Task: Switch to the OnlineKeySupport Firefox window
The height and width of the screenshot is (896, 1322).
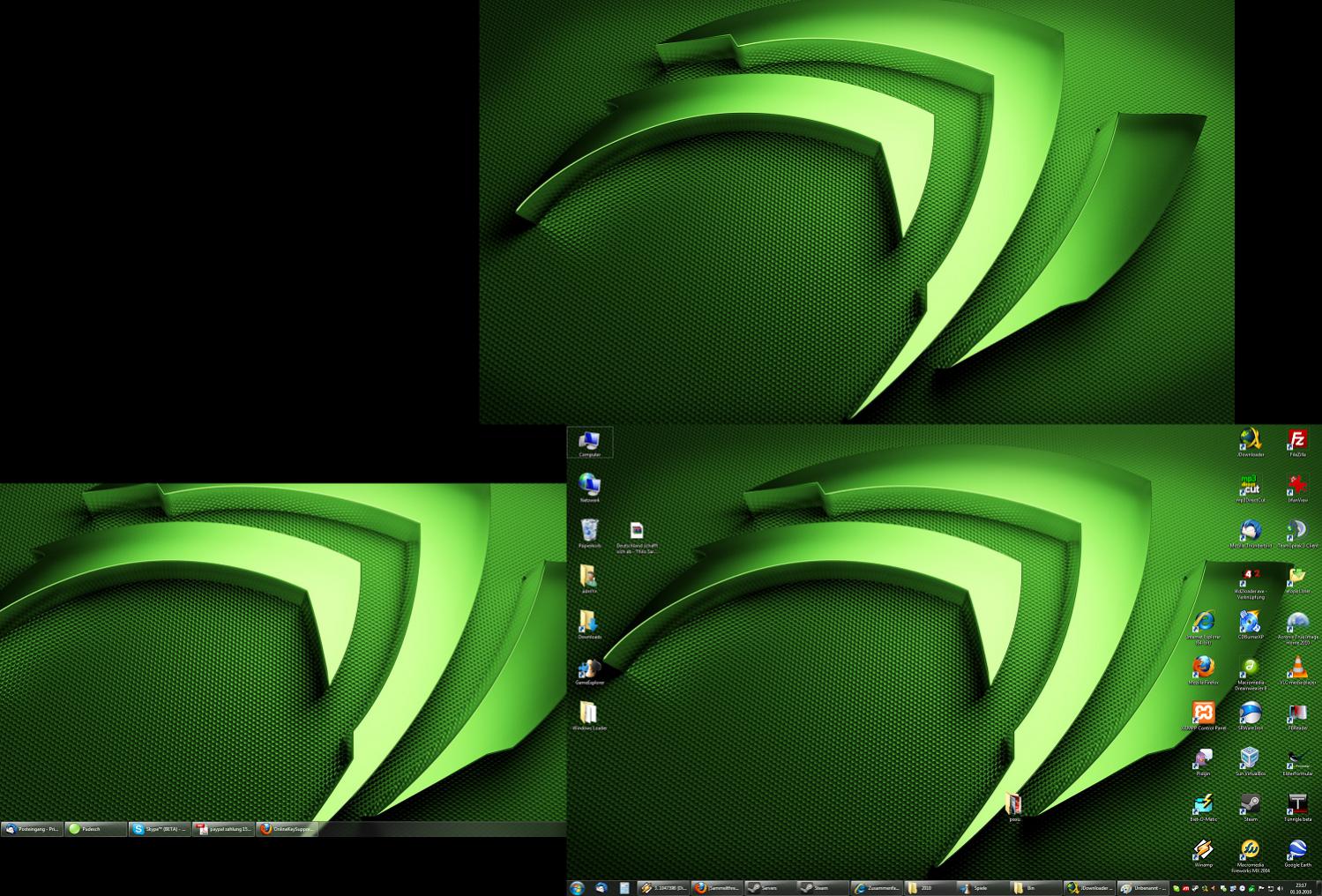Action: pos(288,829)
